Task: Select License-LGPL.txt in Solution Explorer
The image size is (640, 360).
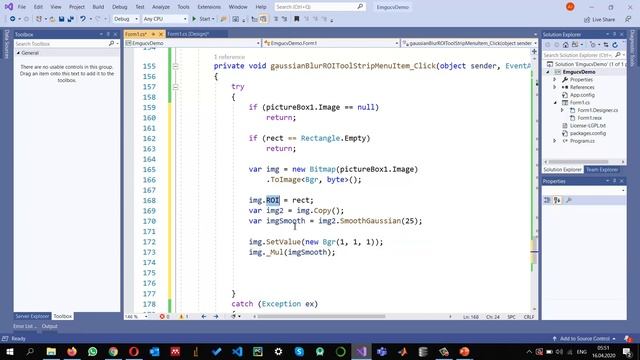Action: tap(587, 126)
